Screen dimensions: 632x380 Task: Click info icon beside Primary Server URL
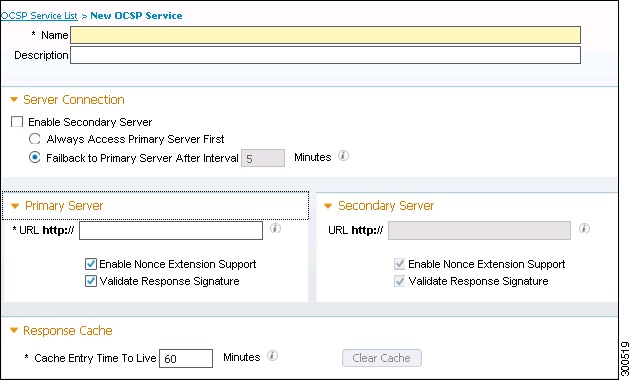(x=275, y=228)
